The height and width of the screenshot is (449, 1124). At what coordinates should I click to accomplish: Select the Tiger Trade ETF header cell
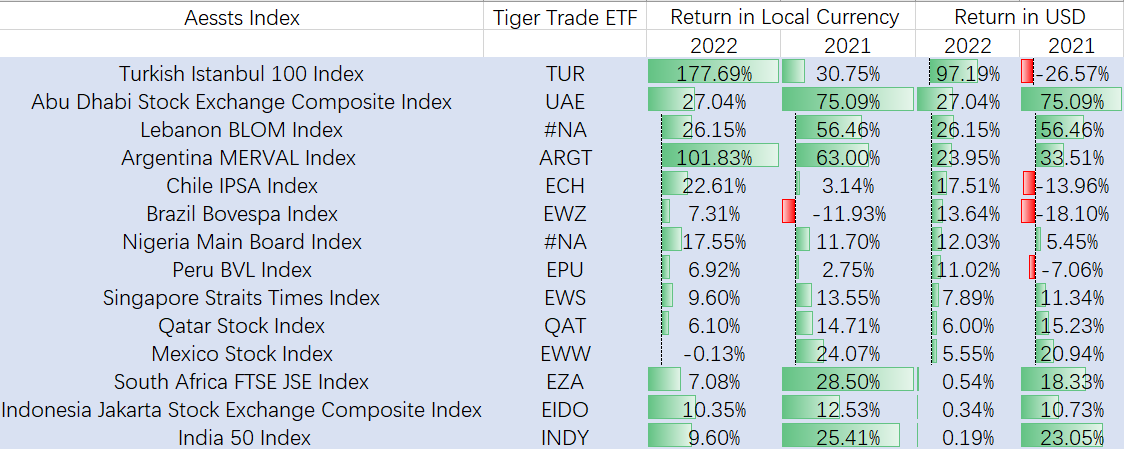[x=565, y=17]
